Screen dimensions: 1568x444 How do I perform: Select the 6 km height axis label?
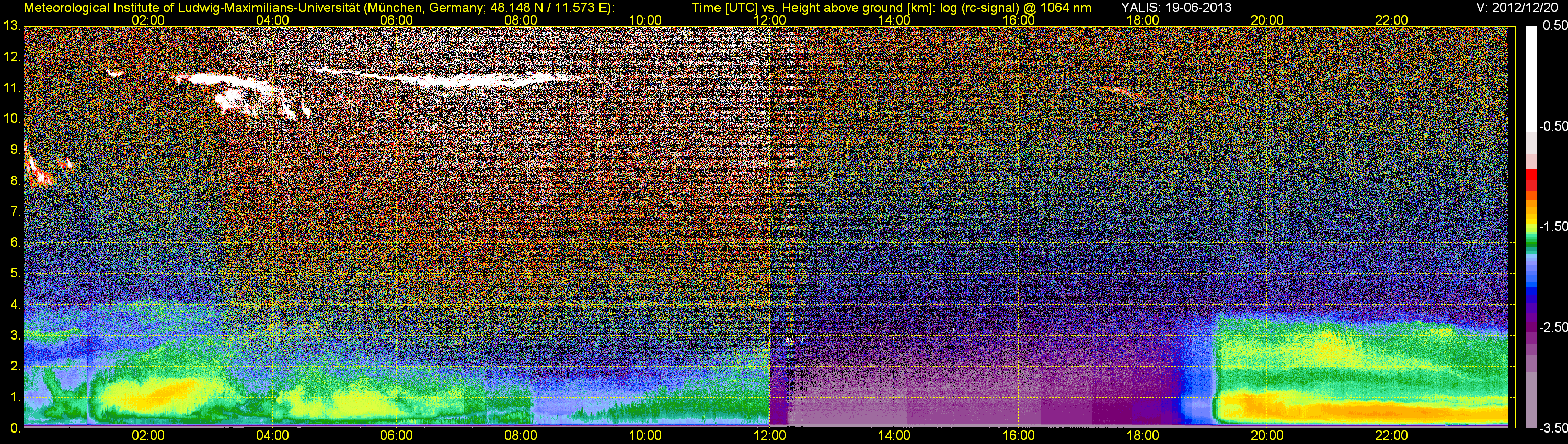click(15, 243)
